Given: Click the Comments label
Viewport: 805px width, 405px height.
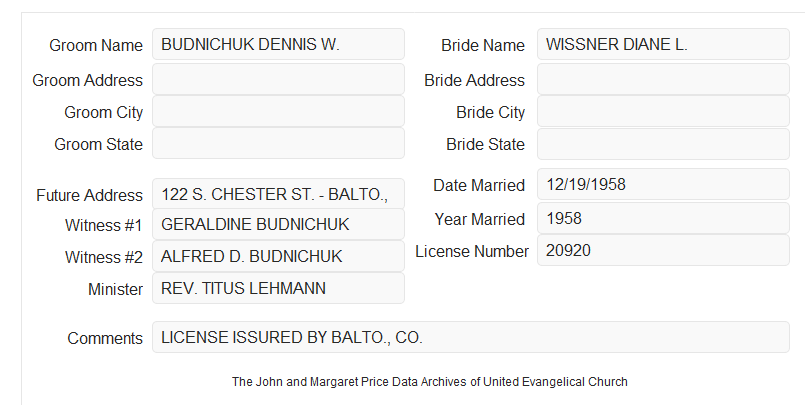Looking at the screenshot, I should coord(105,338).
